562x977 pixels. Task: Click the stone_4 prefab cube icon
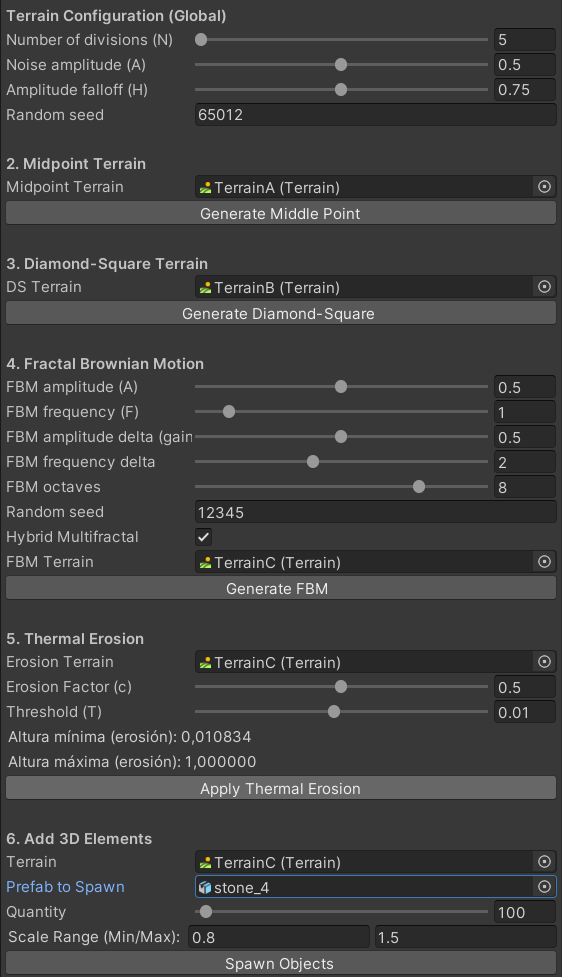pos(205,887)
